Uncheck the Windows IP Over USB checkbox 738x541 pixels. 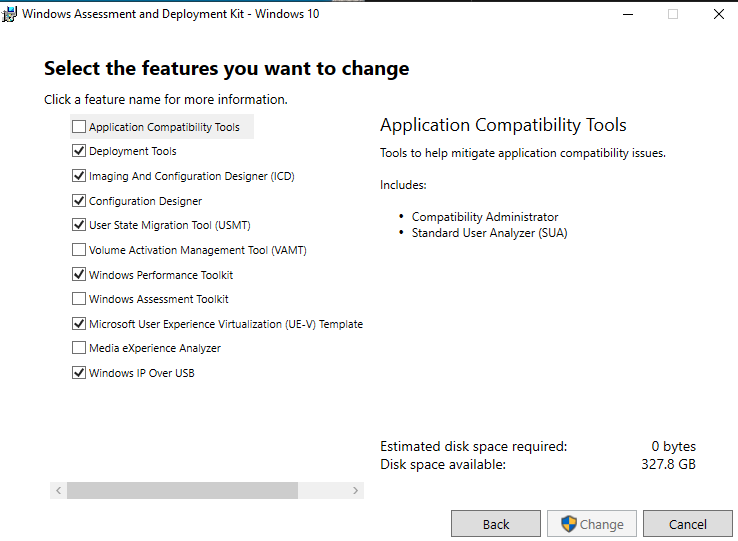point(79,372)
